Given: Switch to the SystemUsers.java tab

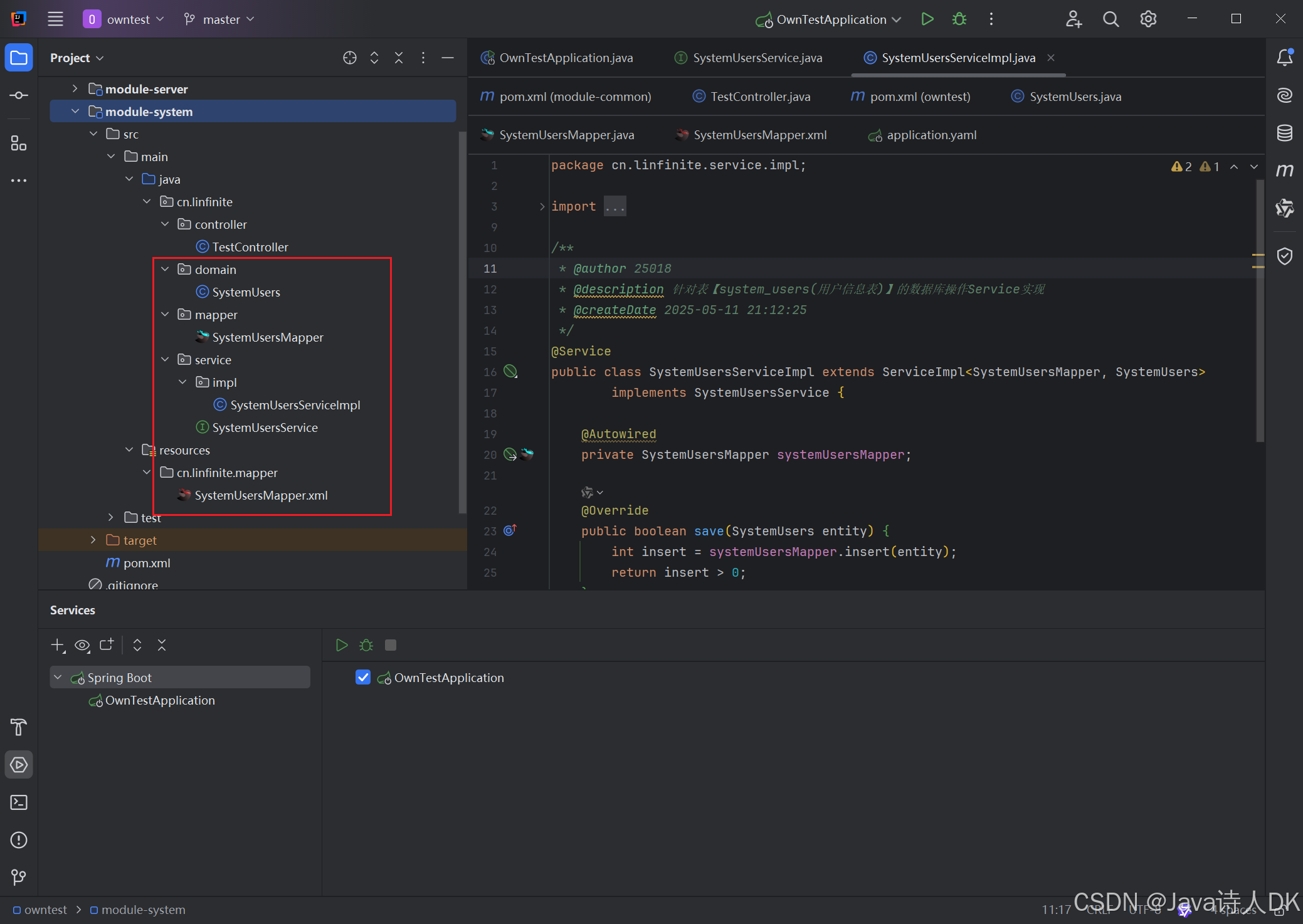Looking at the screenshot, I should coord(1072,97).
